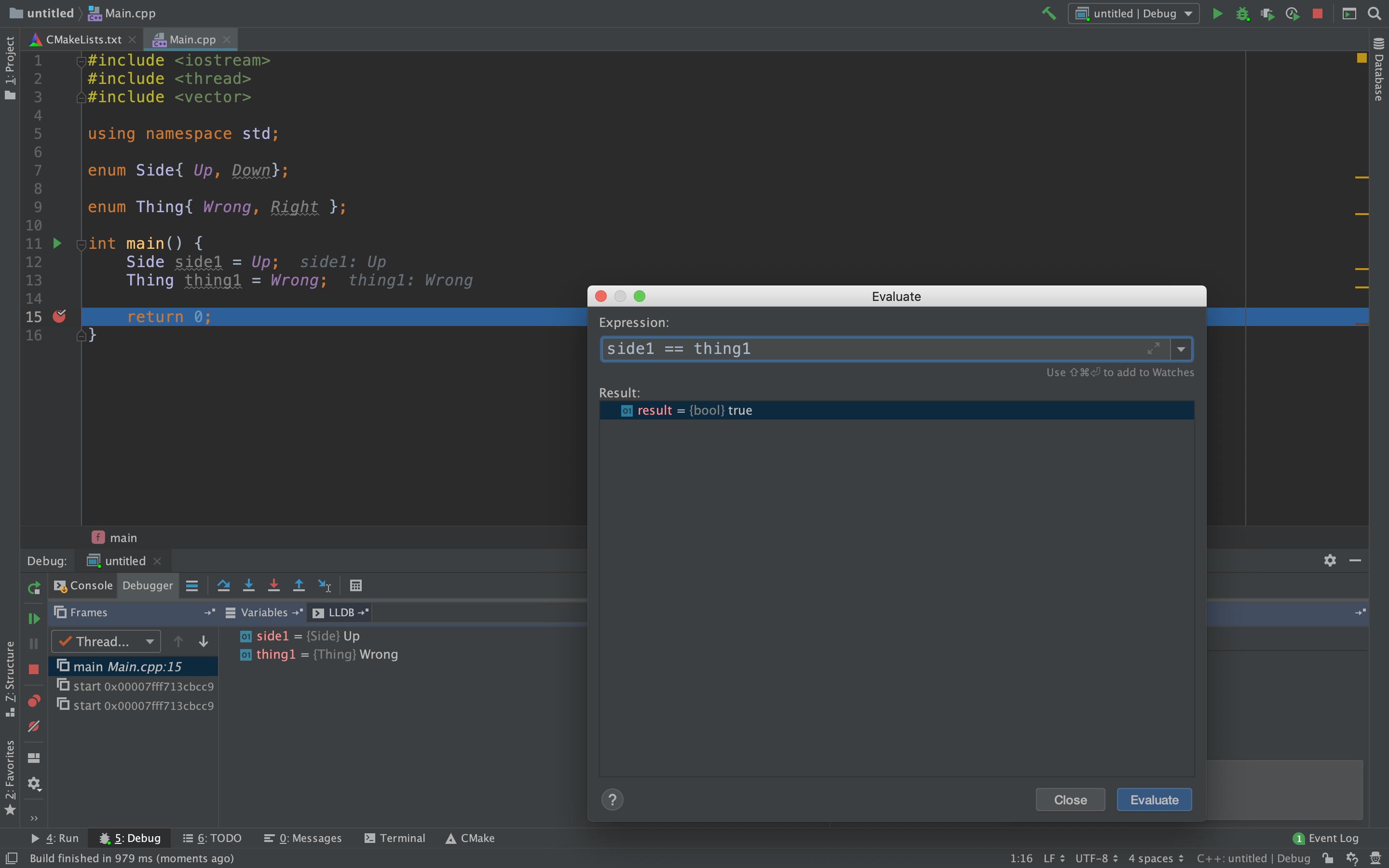Viewport: 1389px width, 868px height.
Task: Close the CMakeLists.txt tab
Action: [132, 40]
